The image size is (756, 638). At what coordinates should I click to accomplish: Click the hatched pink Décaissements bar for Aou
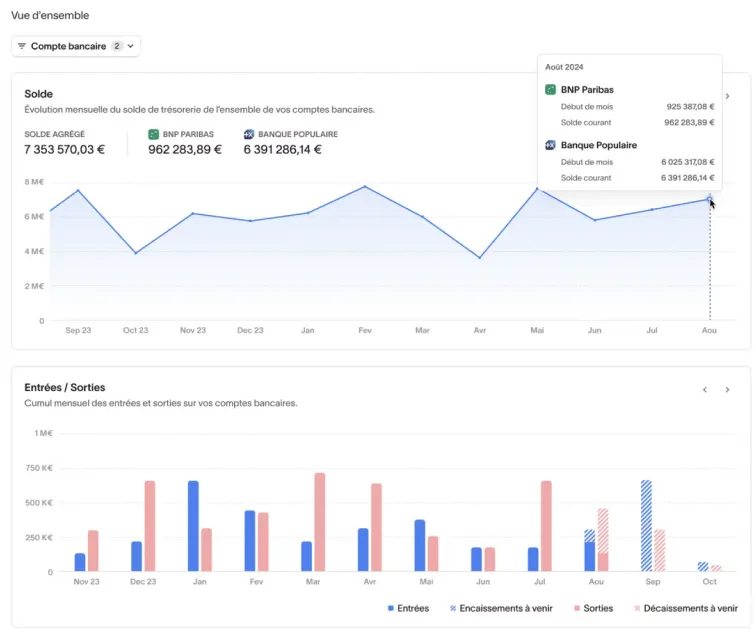click(603, 530)
